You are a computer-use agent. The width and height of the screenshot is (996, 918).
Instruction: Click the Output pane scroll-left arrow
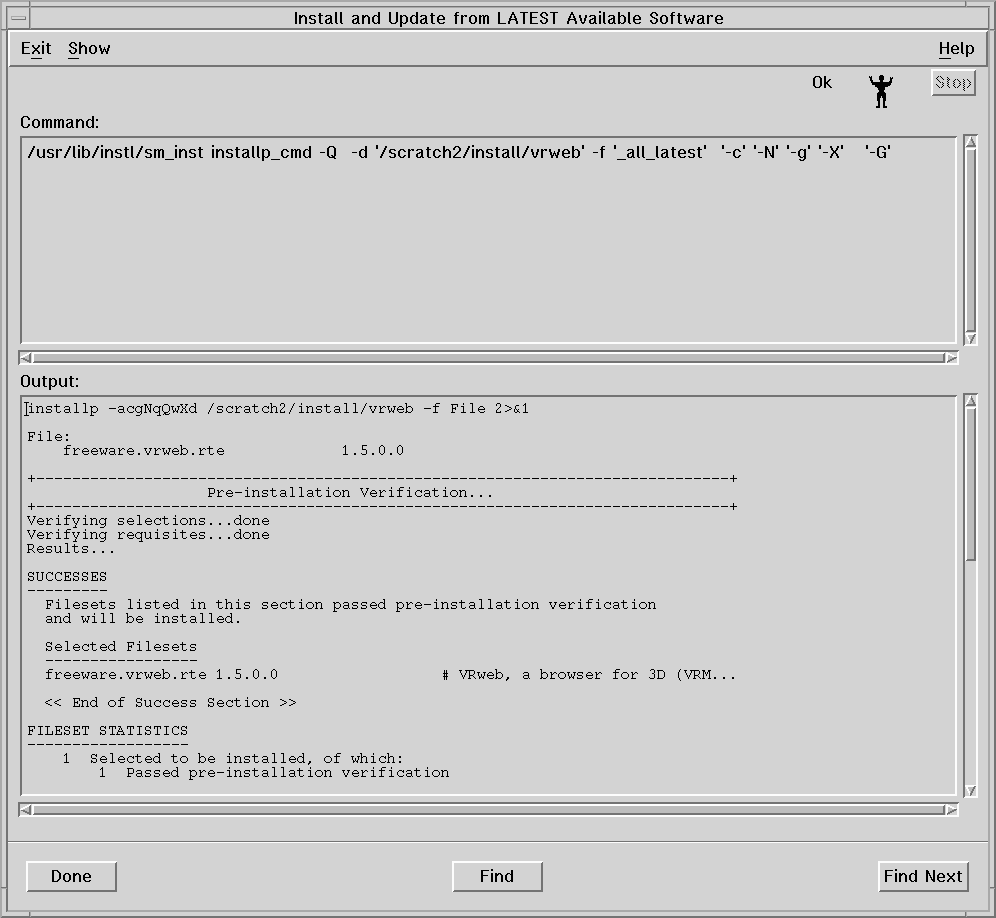tap(26, 810)
